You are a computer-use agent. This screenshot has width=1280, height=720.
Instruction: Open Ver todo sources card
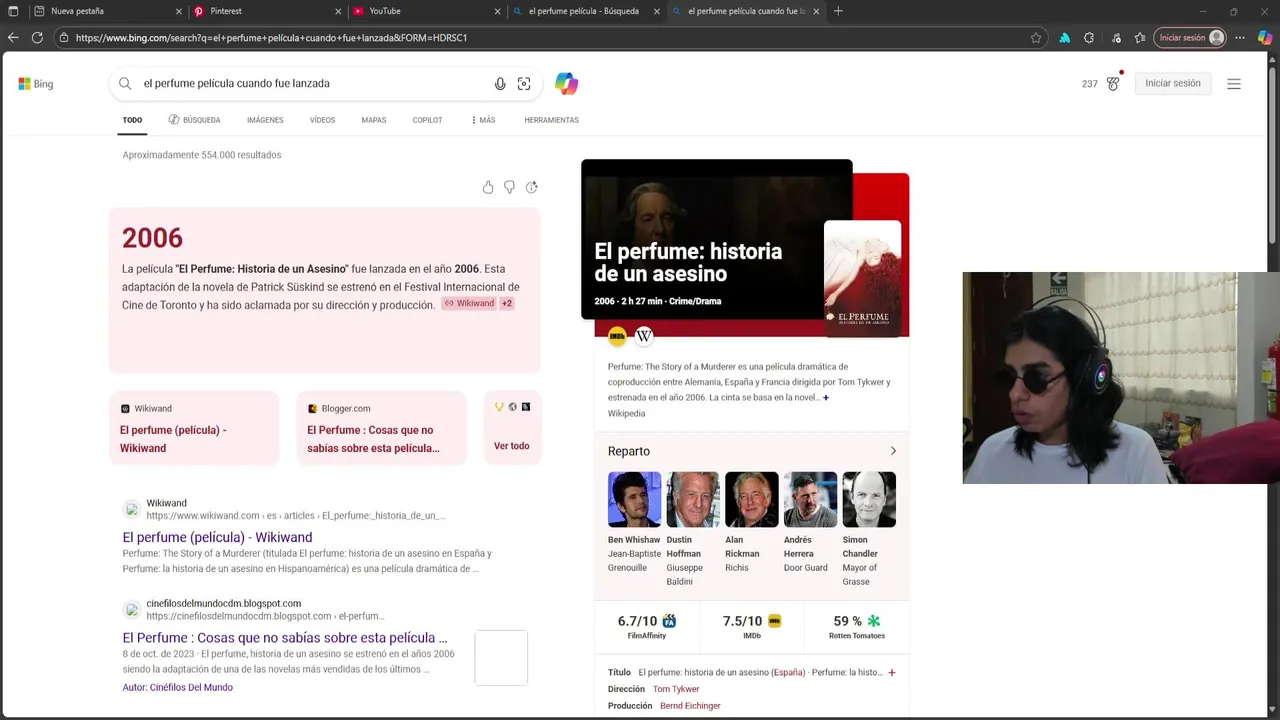pyautogui.click(x=512, y=427)
